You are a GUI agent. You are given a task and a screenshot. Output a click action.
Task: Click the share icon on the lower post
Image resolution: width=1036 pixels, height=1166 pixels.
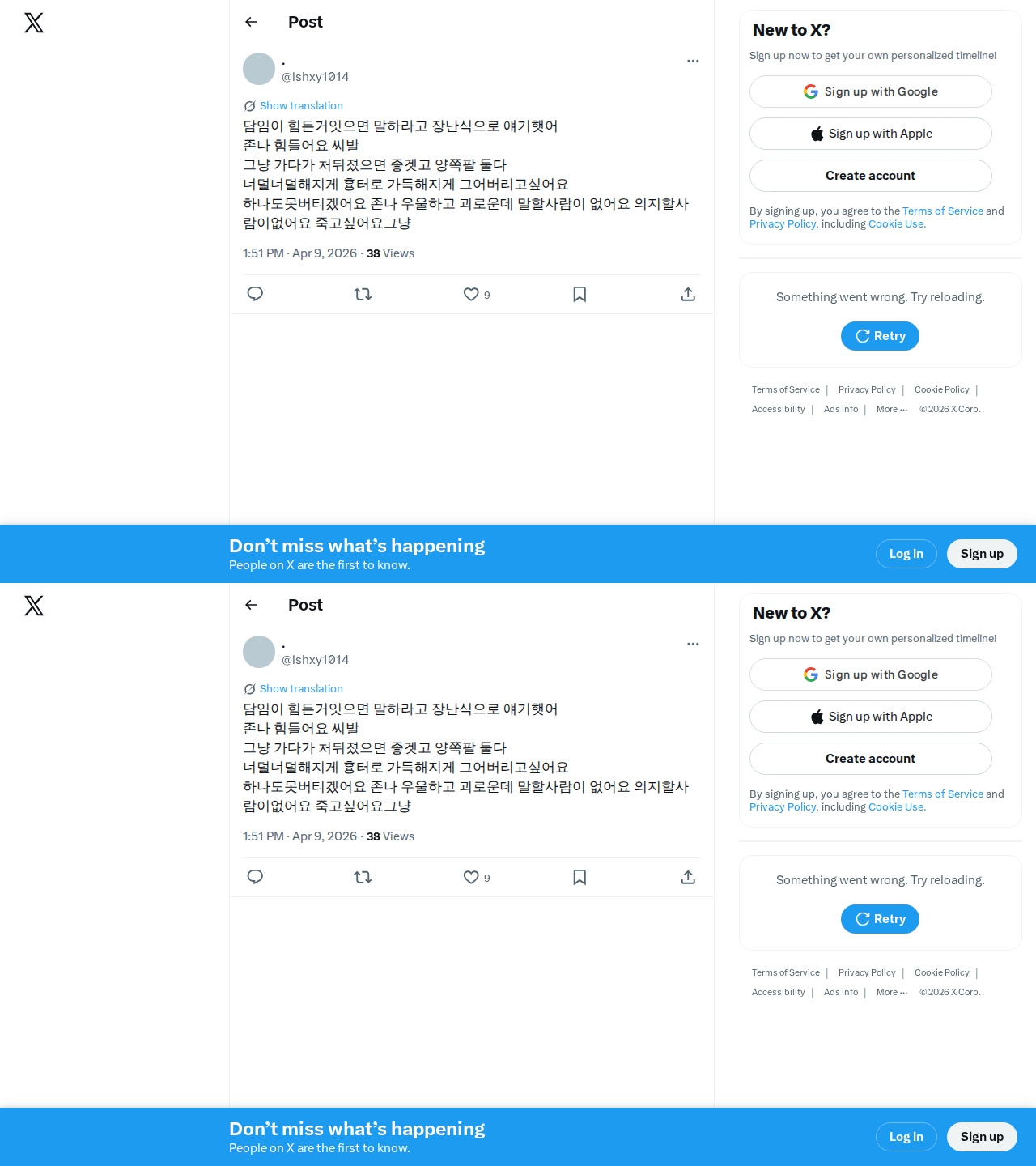(x=688, y=877)
